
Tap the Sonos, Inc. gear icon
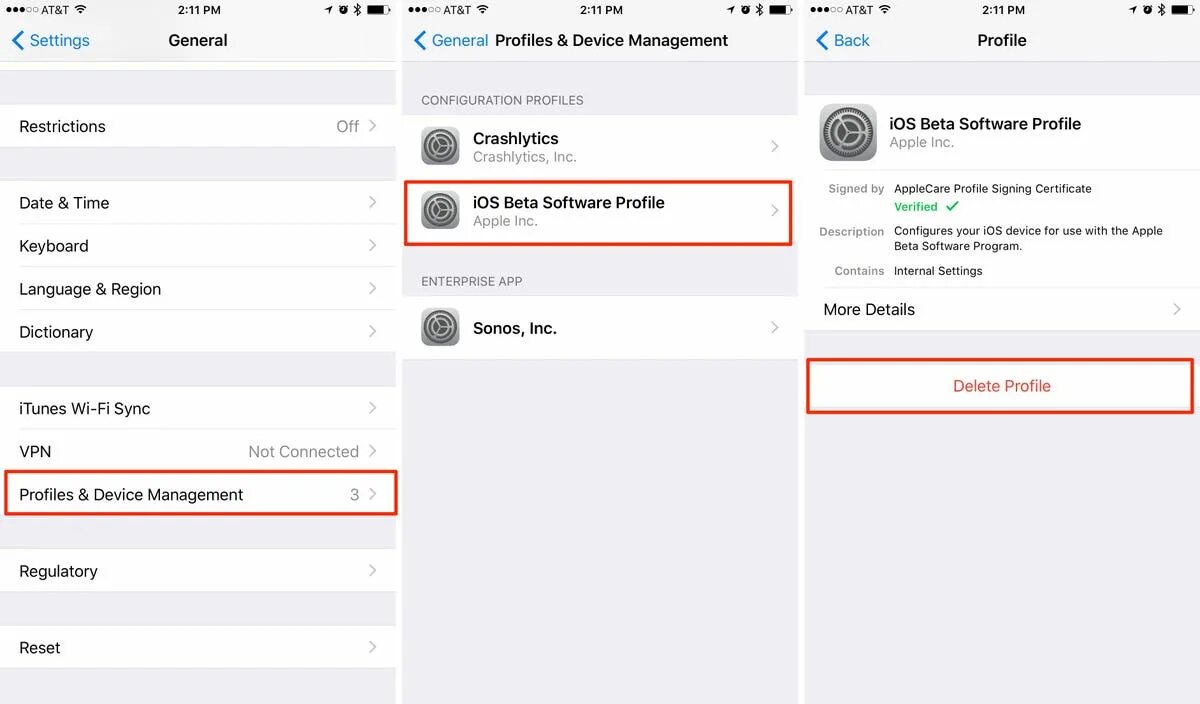tap(440, 327)
